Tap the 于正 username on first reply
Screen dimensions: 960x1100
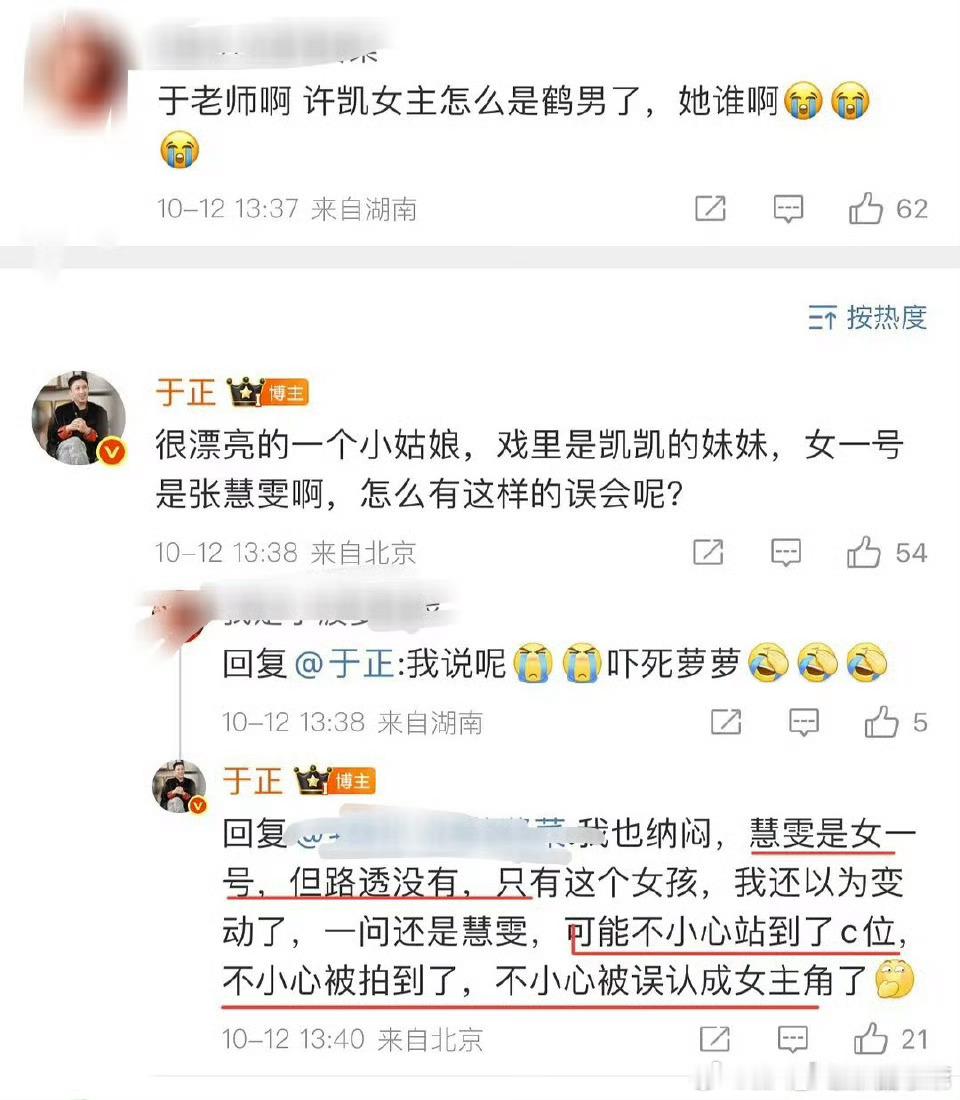(185, 392)
